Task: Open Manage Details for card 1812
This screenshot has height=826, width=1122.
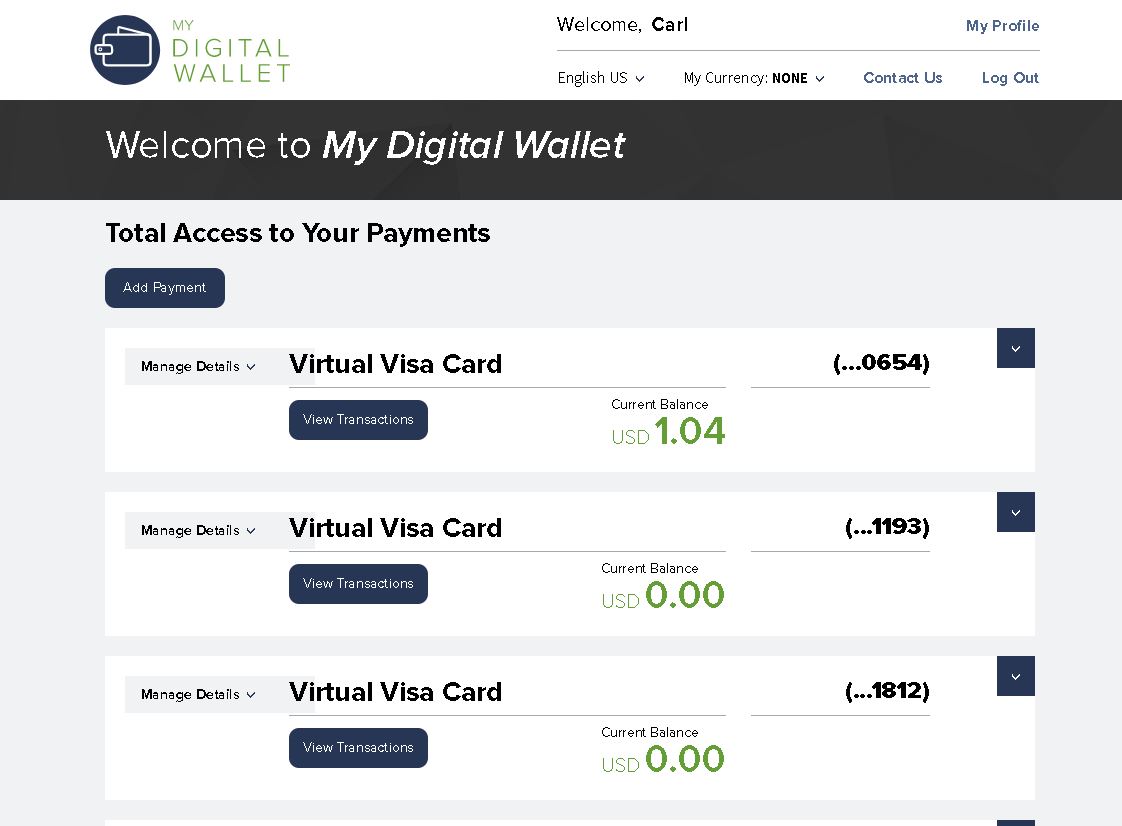Action: click(x=198, y=694)
